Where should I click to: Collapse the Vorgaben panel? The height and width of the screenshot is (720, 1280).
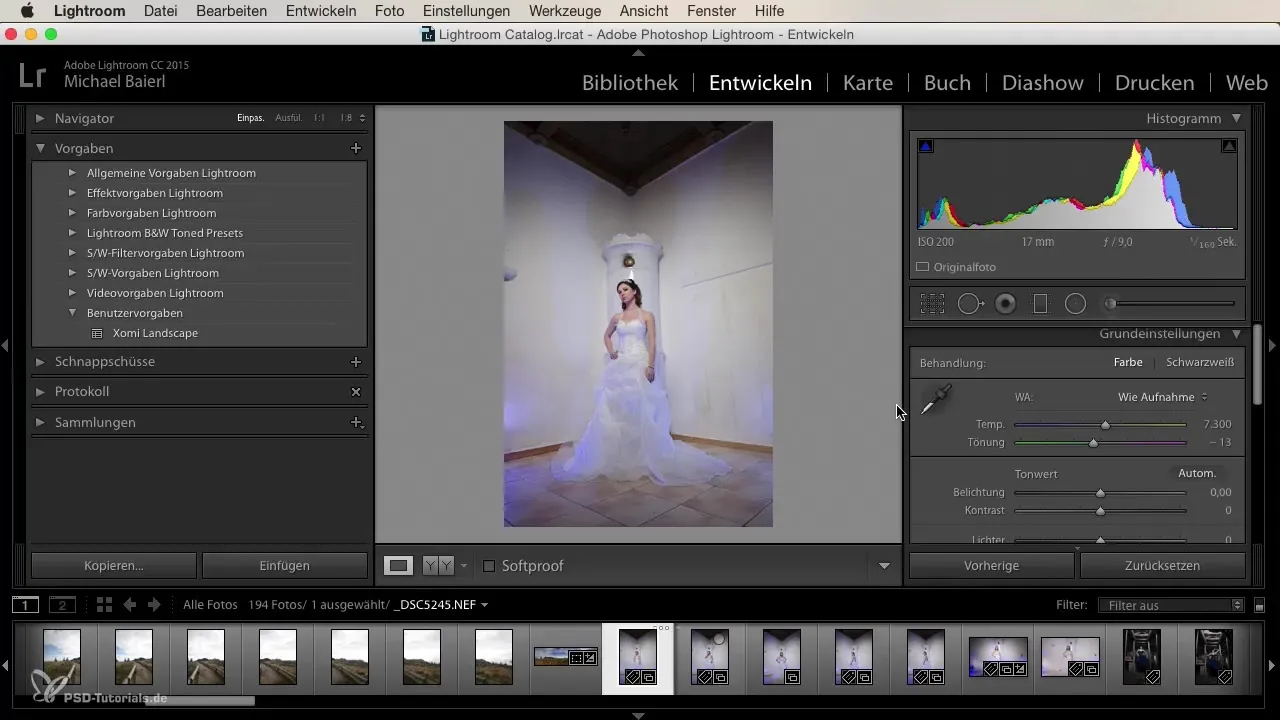(40, 148)
